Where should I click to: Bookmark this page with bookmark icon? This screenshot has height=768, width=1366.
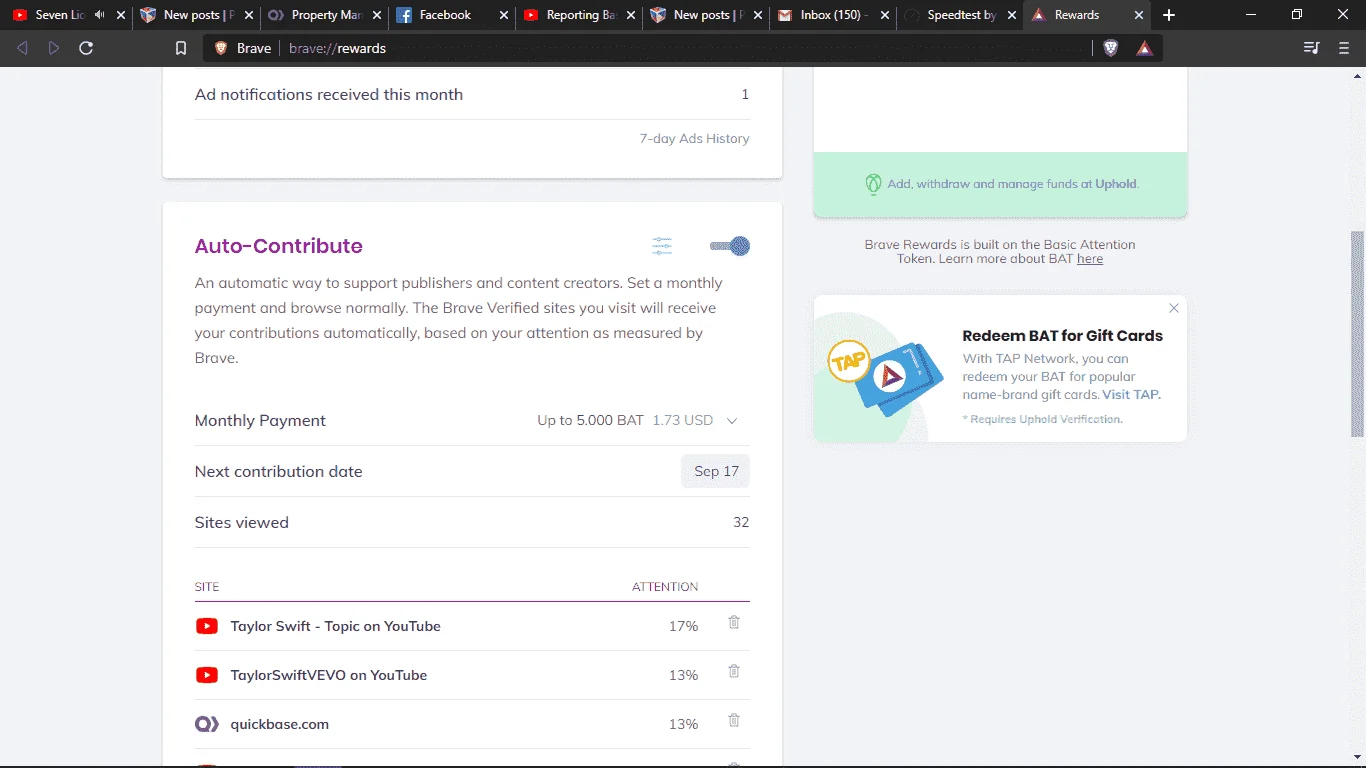coord(181,48)
